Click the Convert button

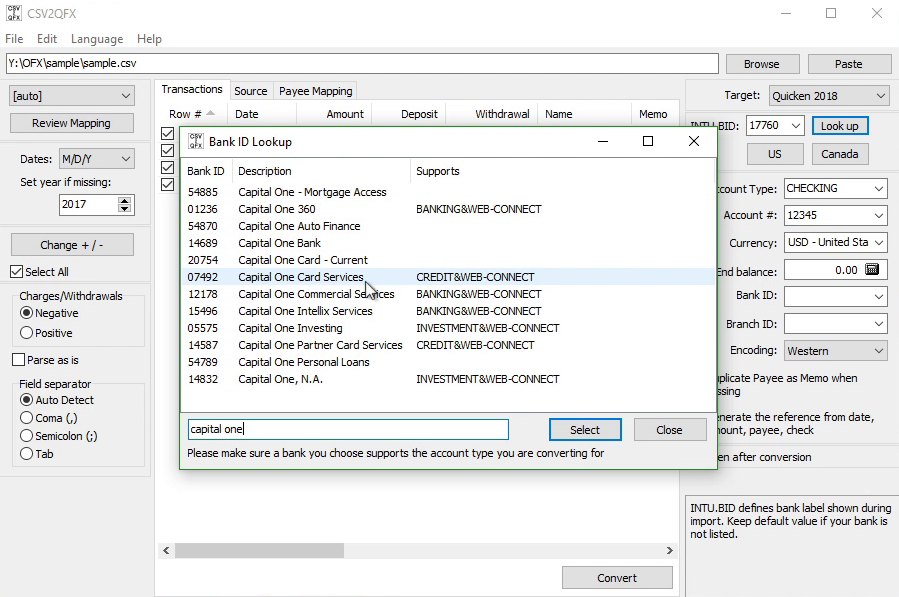[x=617, y=578]
